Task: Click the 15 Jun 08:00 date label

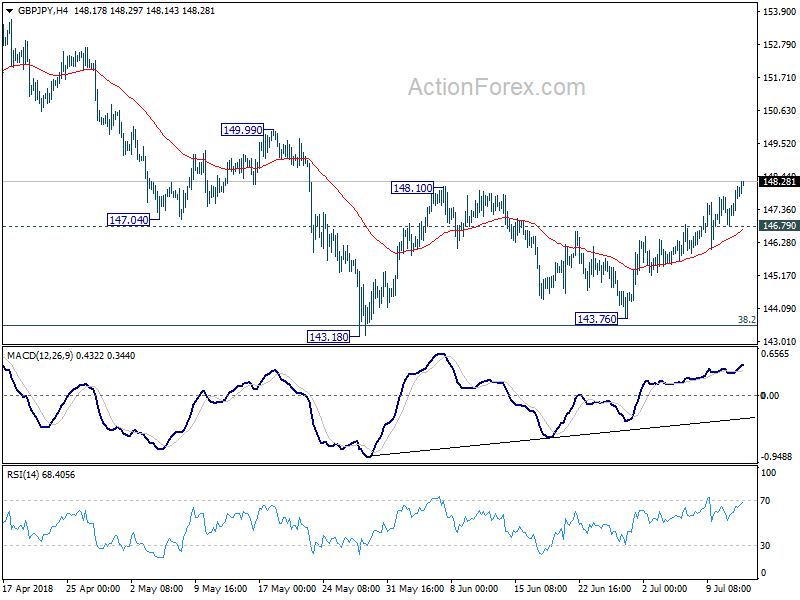Action: [540, 588]
